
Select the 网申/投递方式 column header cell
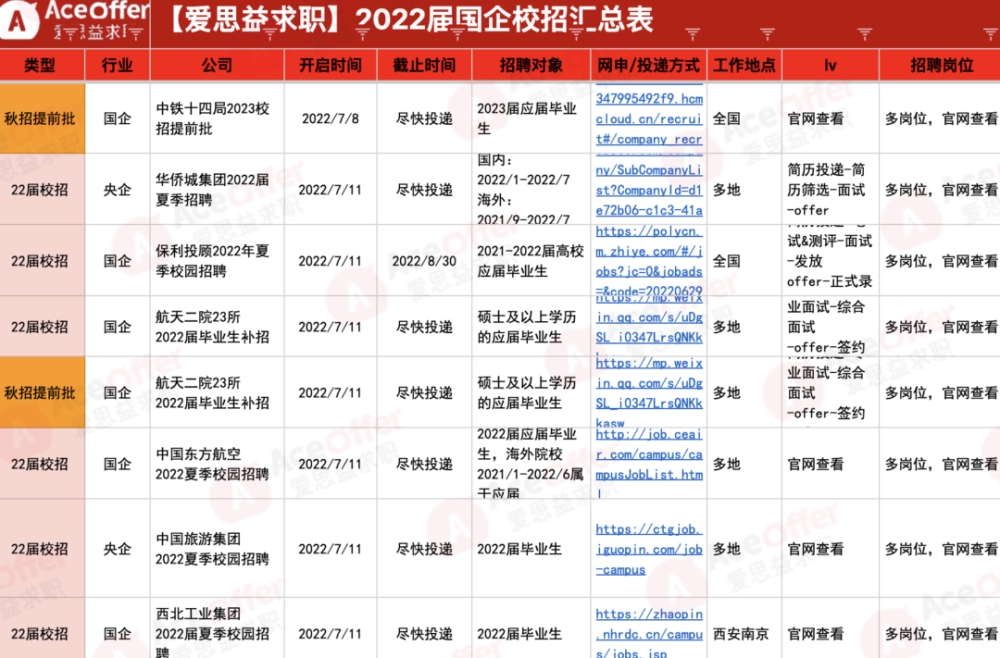pos(649,65)
